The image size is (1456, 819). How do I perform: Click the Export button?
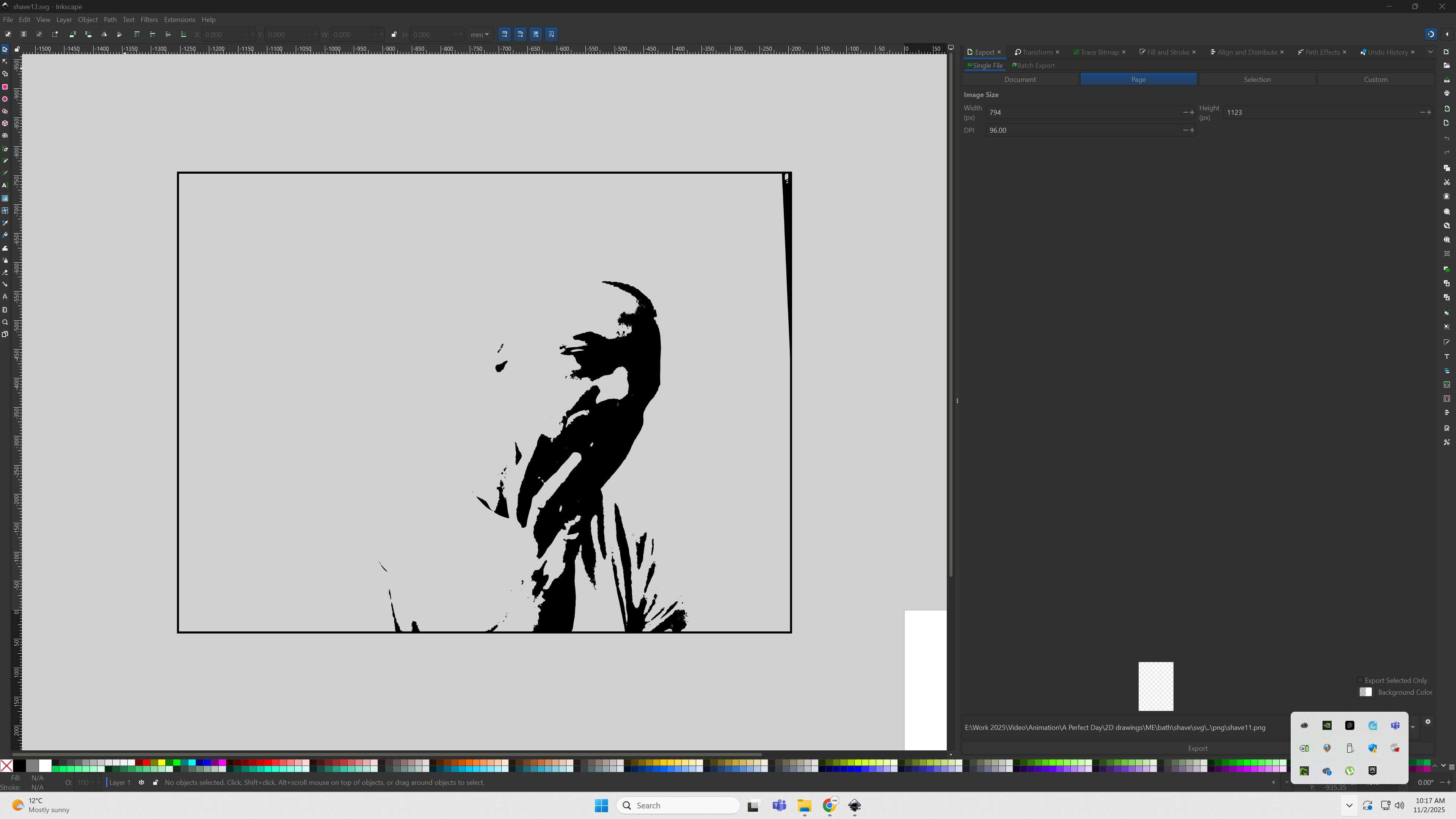[x=1197, y=748]
